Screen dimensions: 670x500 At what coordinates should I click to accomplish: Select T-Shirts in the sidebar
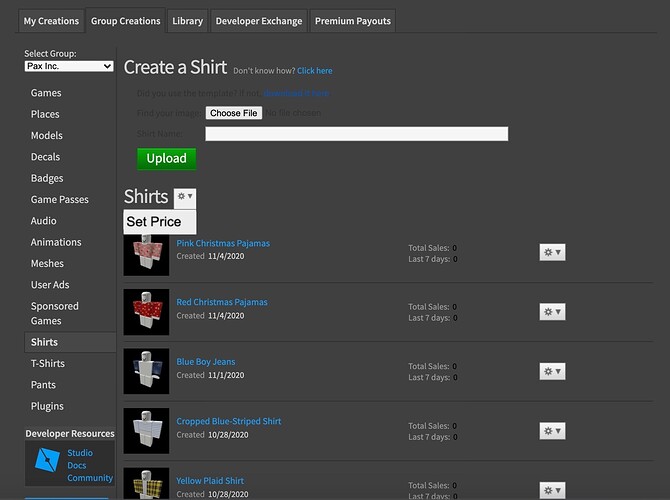pos(48,363)
